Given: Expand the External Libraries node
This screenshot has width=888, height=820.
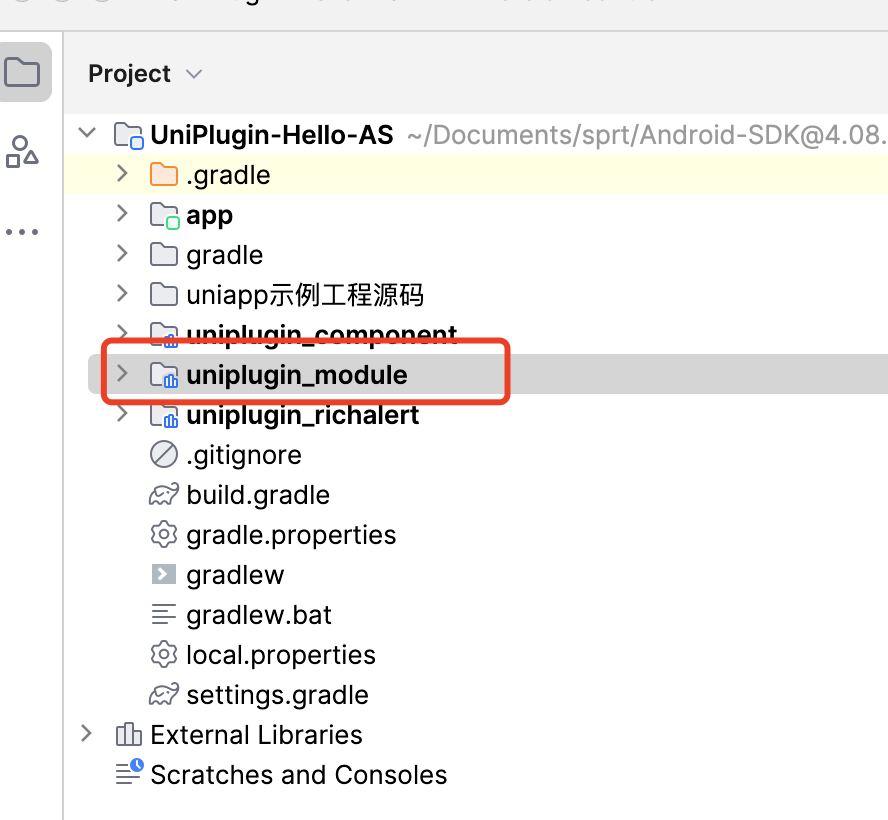Looking at the screenshot, I should click(88, 734).
